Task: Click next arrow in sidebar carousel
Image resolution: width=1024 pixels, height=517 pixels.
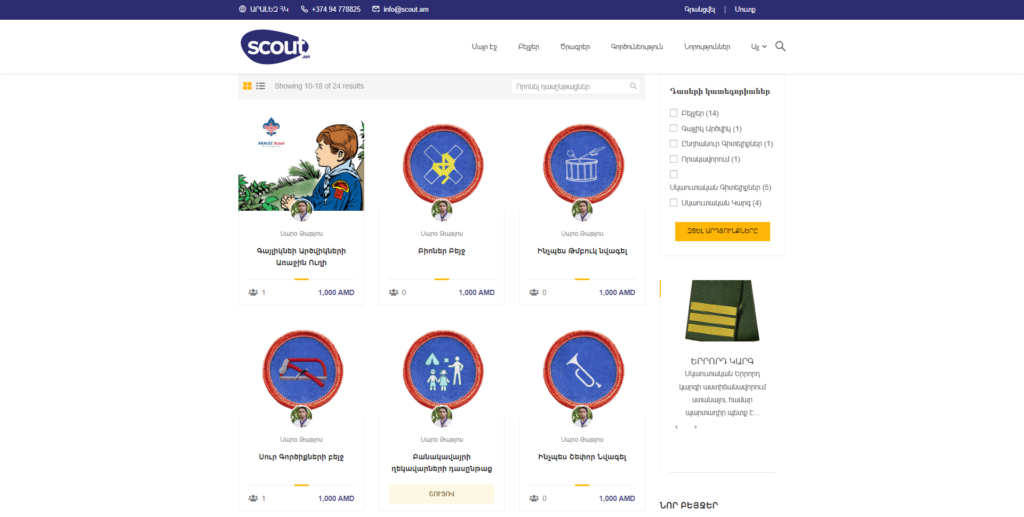Action: (696, 428)
